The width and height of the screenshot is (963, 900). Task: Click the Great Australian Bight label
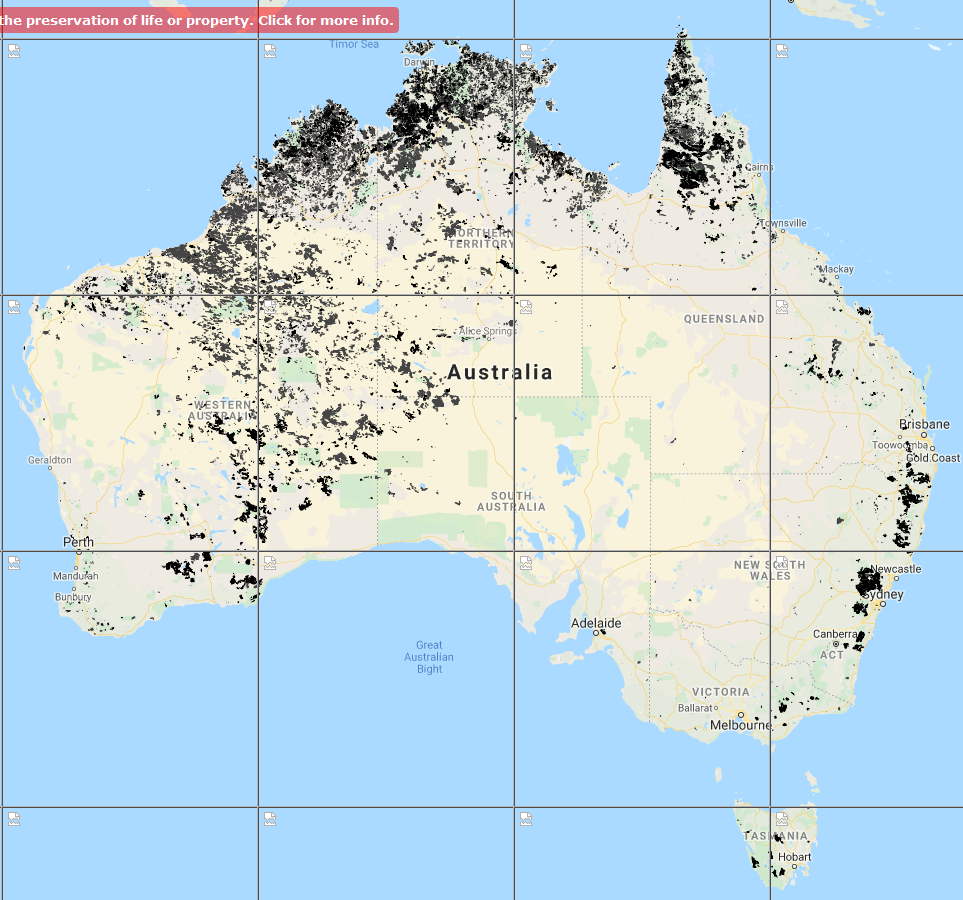point(429,657)
